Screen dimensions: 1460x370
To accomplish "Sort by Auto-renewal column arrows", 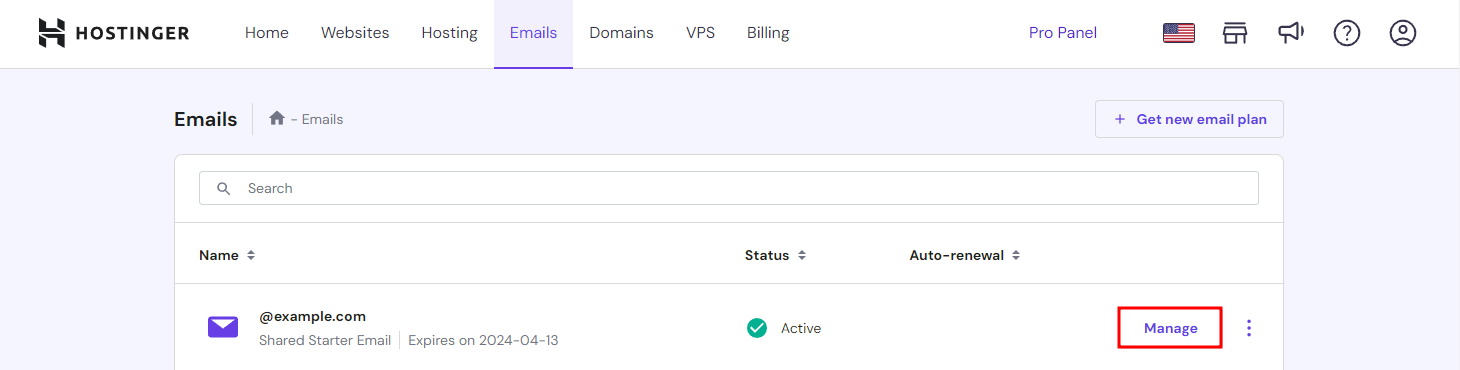I will [x=1015, y=255].
